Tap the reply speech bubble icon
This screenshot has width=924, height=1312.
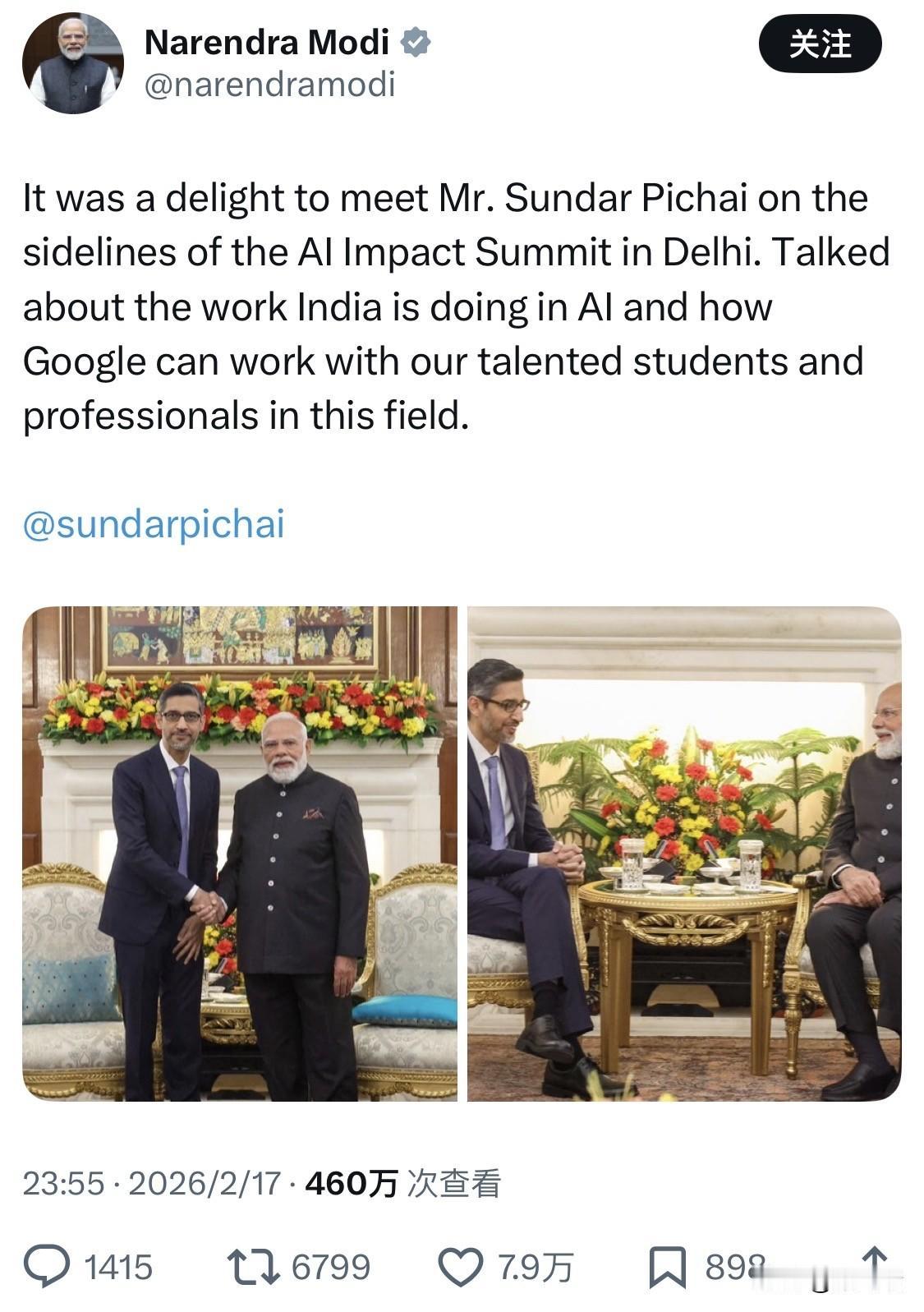(x=46, y=1266)
